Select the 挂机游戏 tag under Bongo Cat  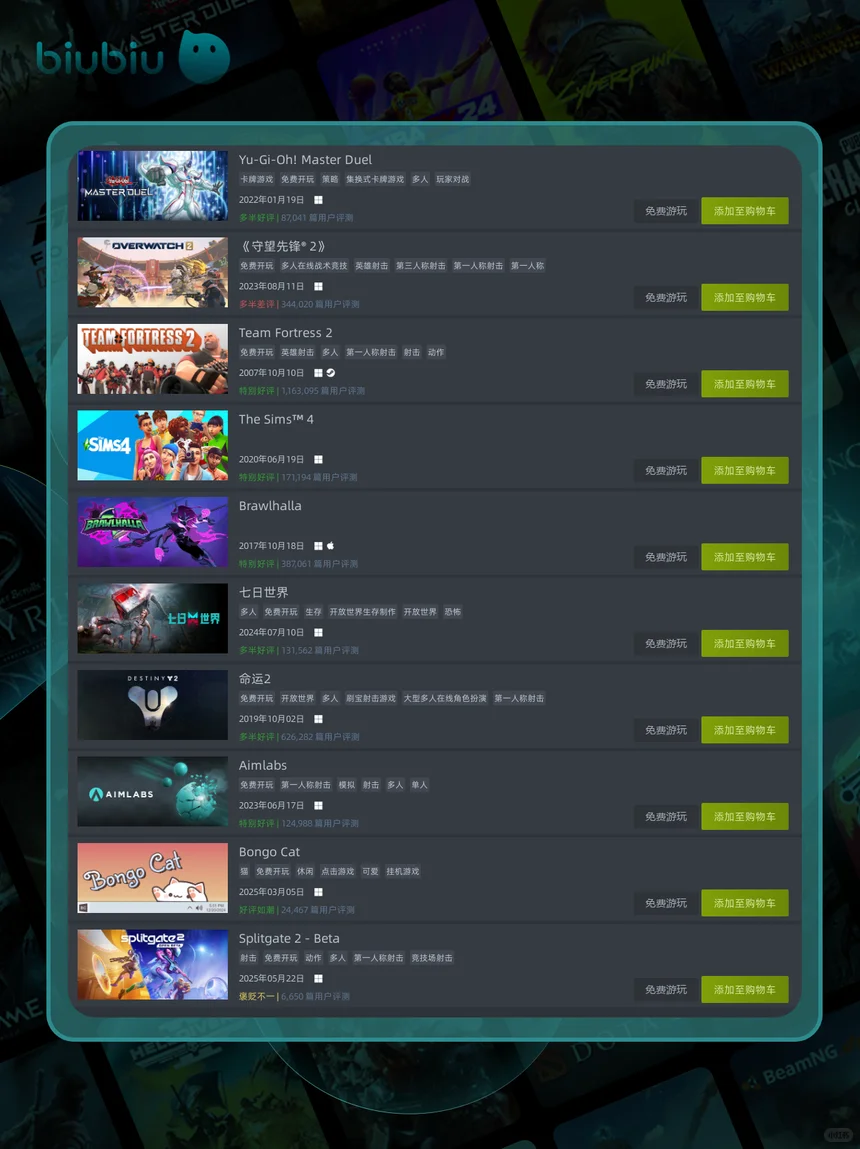(403, 872)
